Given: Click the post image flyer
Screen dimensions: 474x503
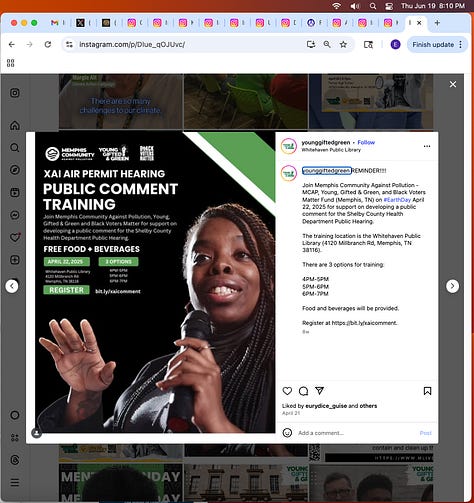Looking at the screenshot, I should (155, 282).
